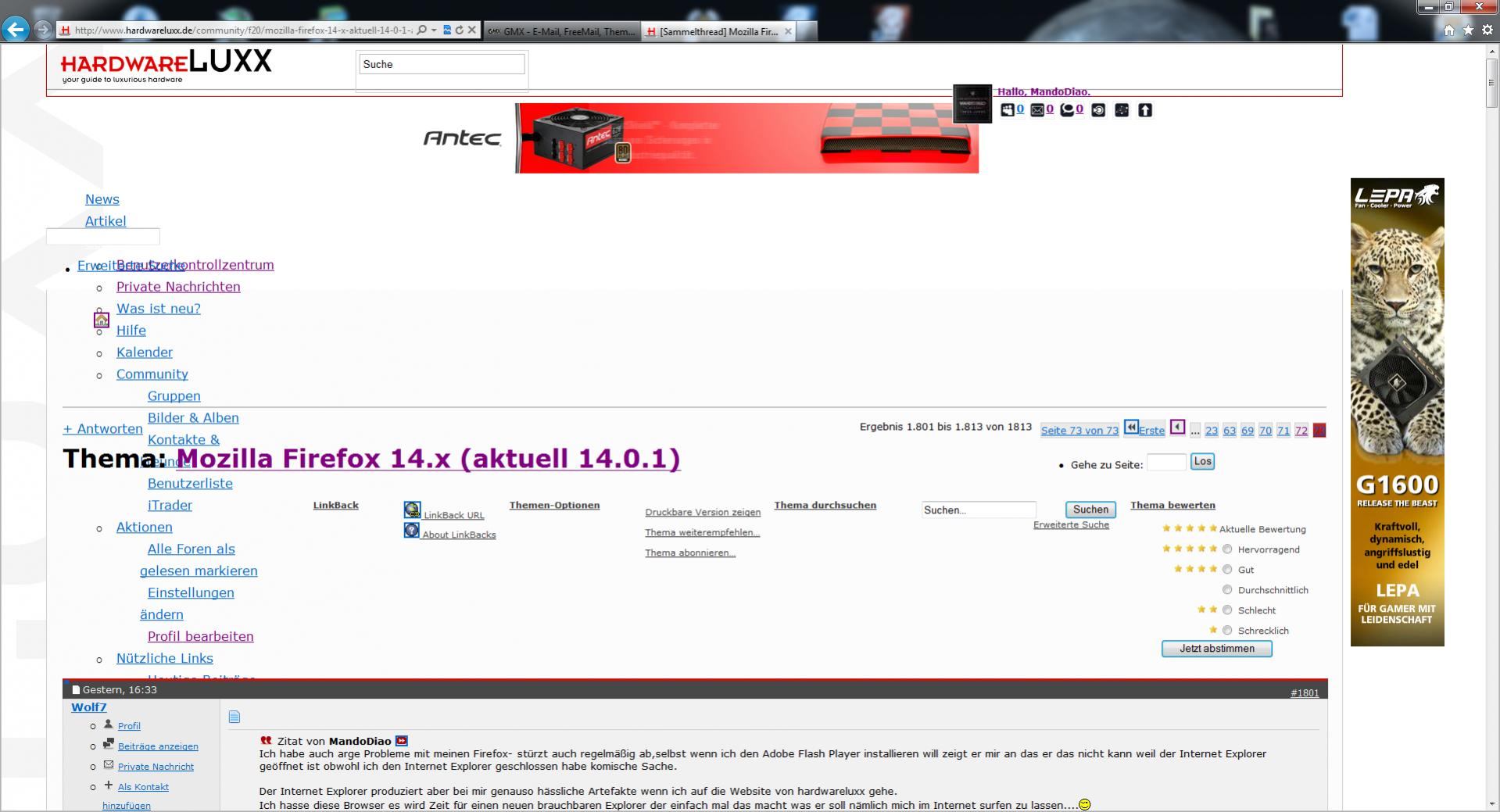Open Druckbare Version zeigen link
The height and width of the screenshot is (812, 1500).
tap(703, 513)
